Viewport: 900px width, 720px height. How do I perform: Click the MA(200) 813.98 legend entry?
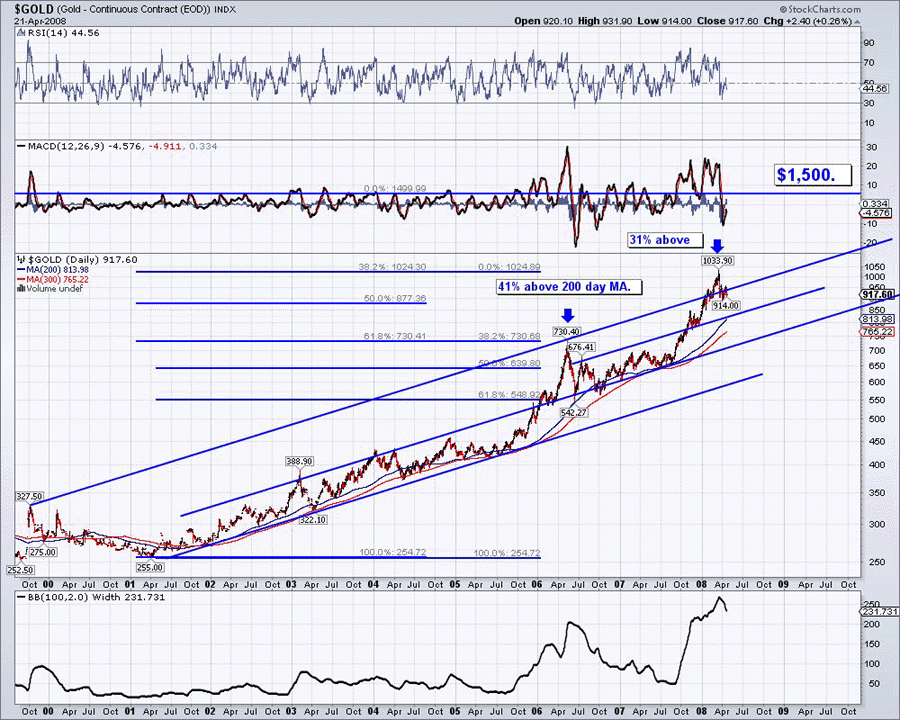pyautogui.click(x=50, y=269)
